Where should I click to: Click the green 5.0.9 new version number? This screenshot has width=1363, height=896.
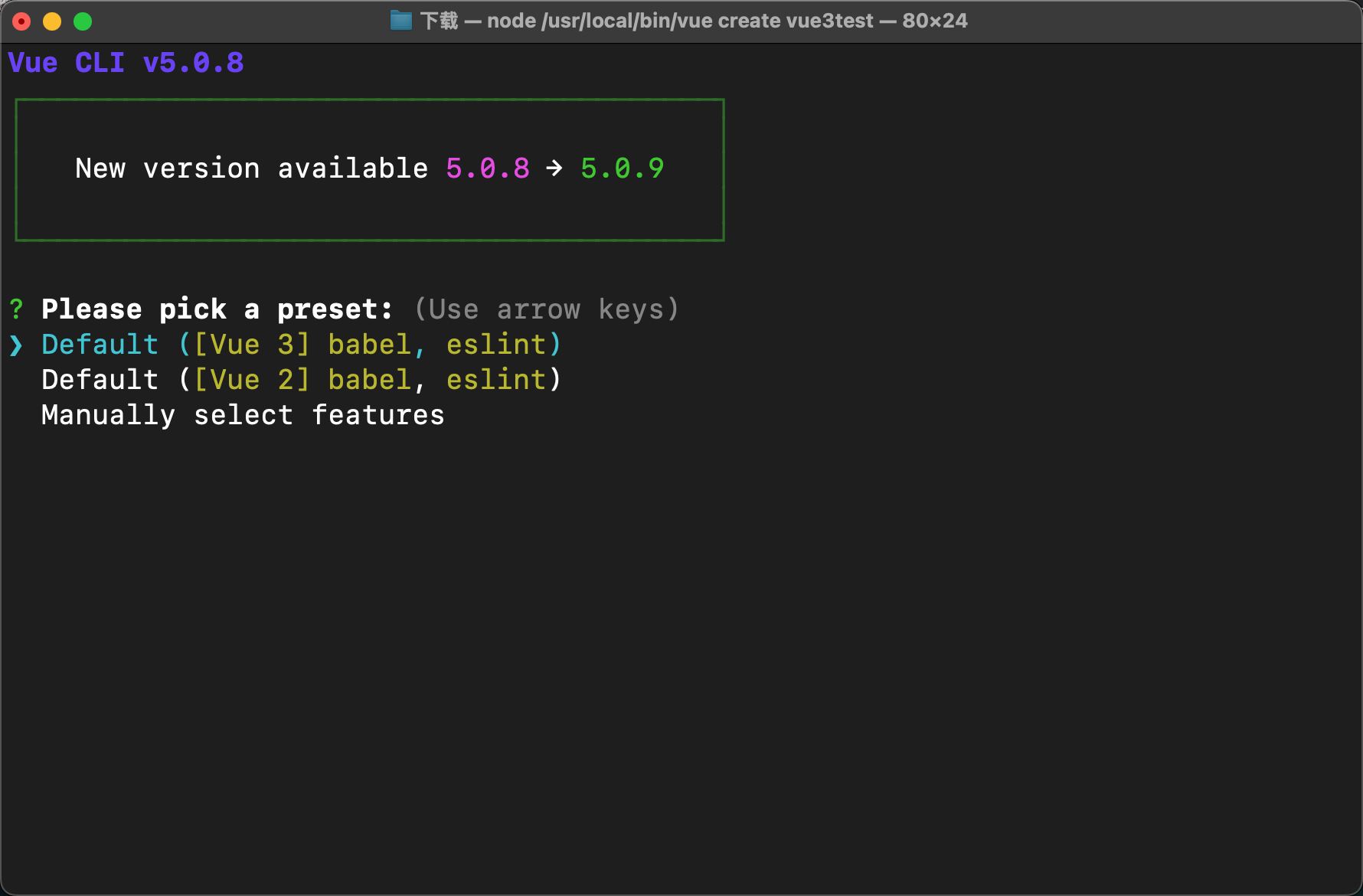coord(622,168)
